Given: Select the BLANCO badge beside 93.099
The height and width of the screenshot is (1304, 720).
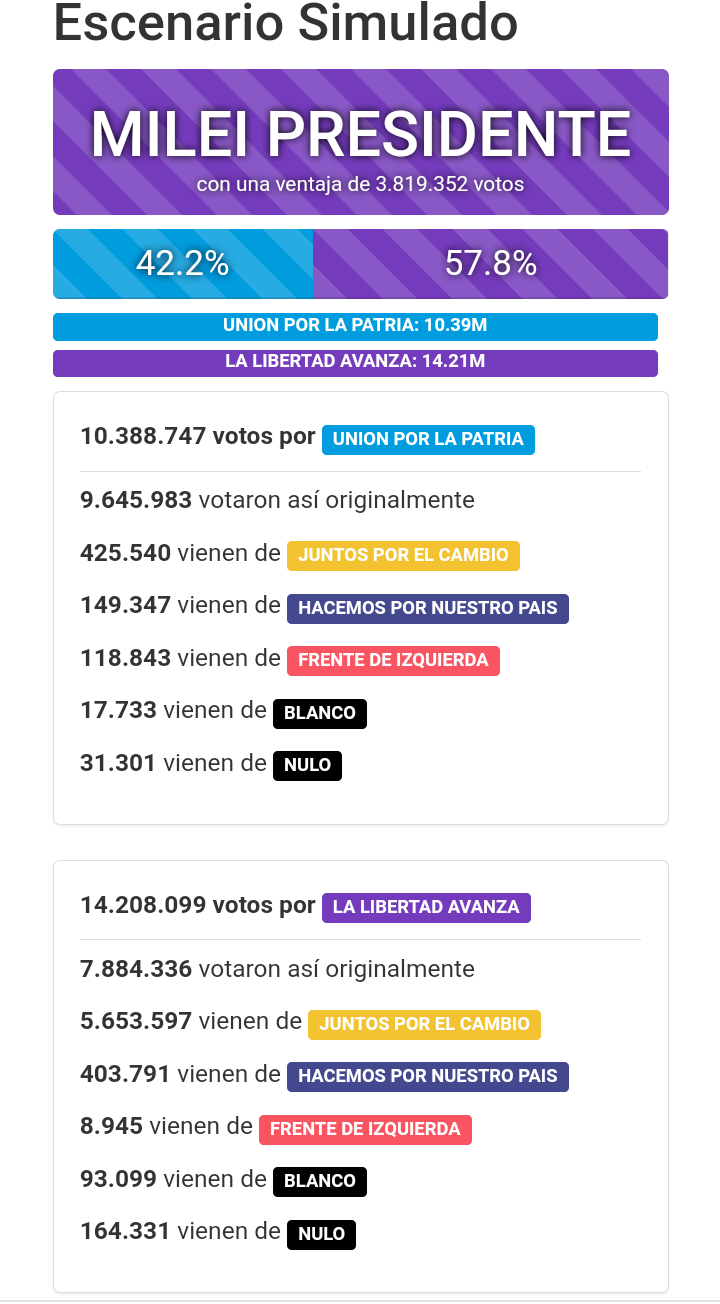Looking at the screenshot, I should pyautogui.click(x=320, y=1181).
